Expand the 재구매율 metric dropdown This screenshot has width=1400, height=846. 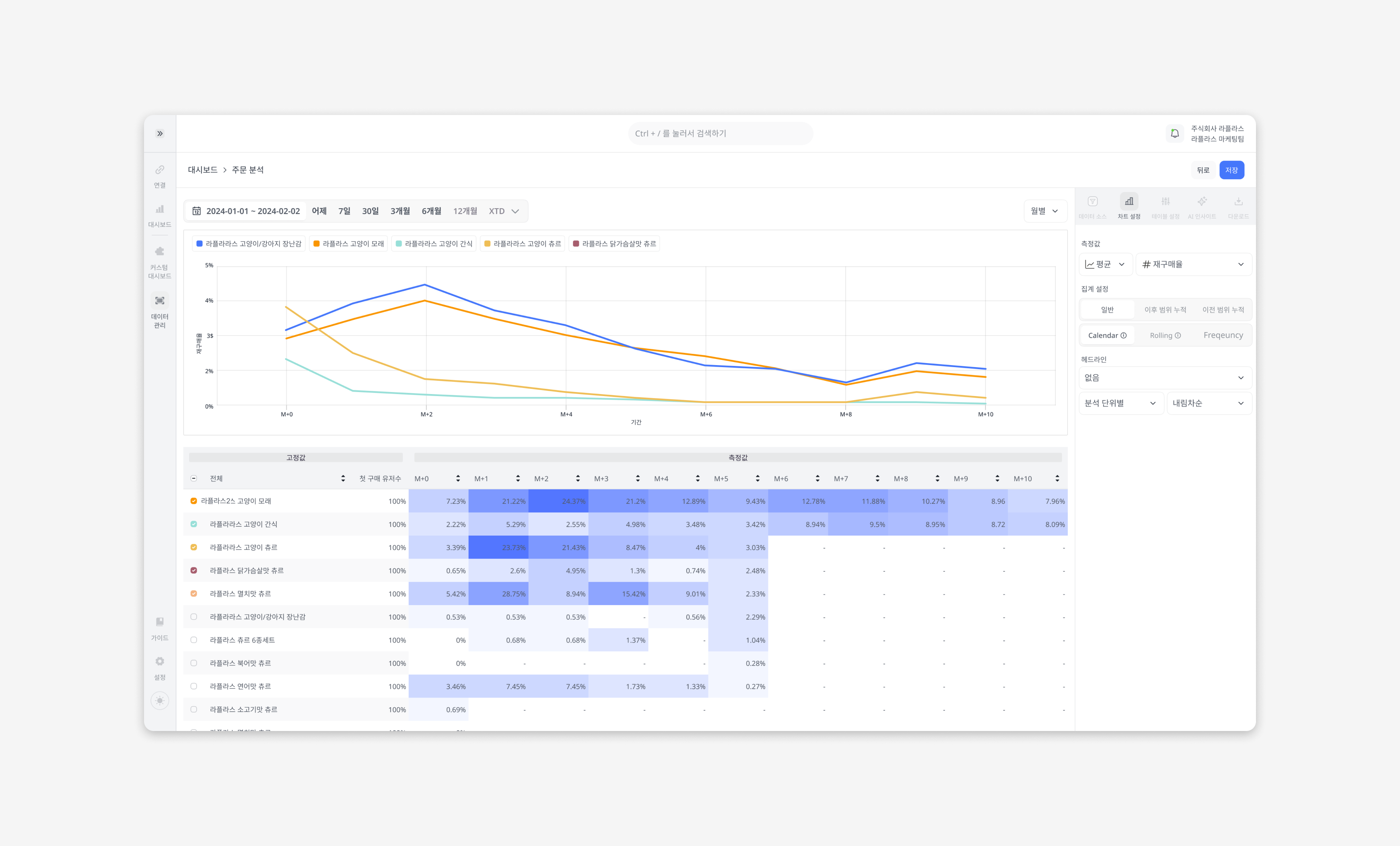1193,264
